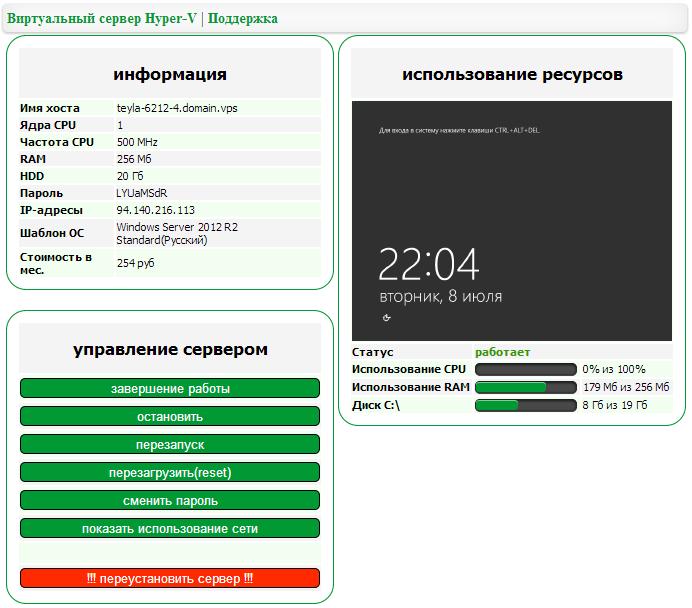
Task: Click the IP-адреса label
Action: coord(51,210)
